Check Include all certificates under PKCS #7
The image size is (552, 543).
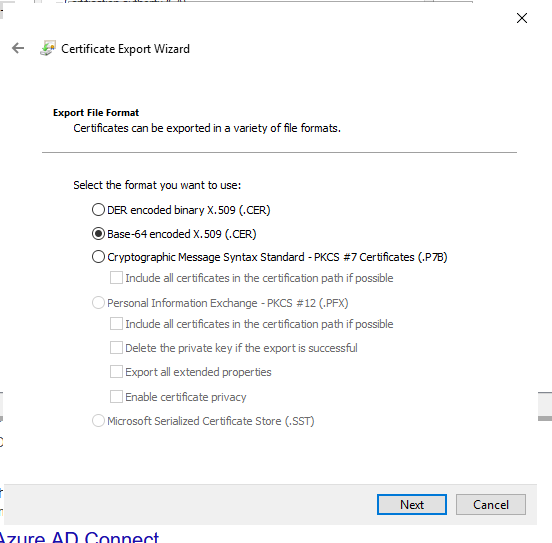116,277
